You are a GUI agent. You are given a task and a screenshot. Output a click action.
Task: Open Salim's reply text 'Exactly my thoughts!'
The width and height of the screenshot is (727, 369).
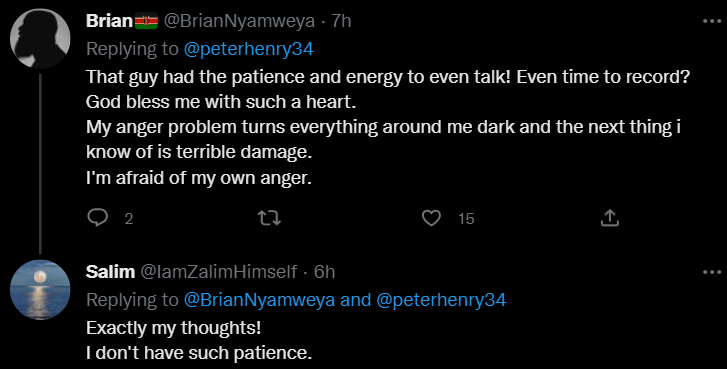173,328
